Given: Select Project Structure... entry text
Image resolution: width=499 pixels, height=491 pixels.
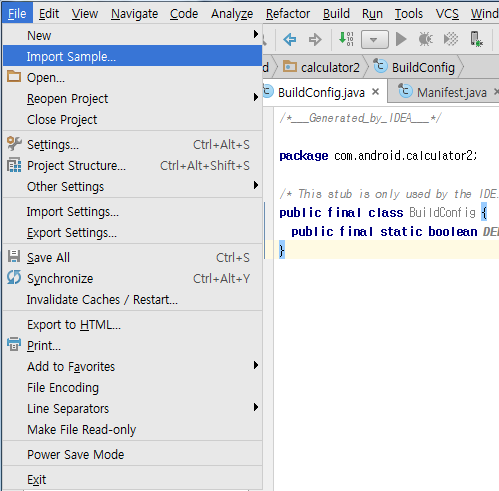Looking at the screenshot, I should click(76, 166).
